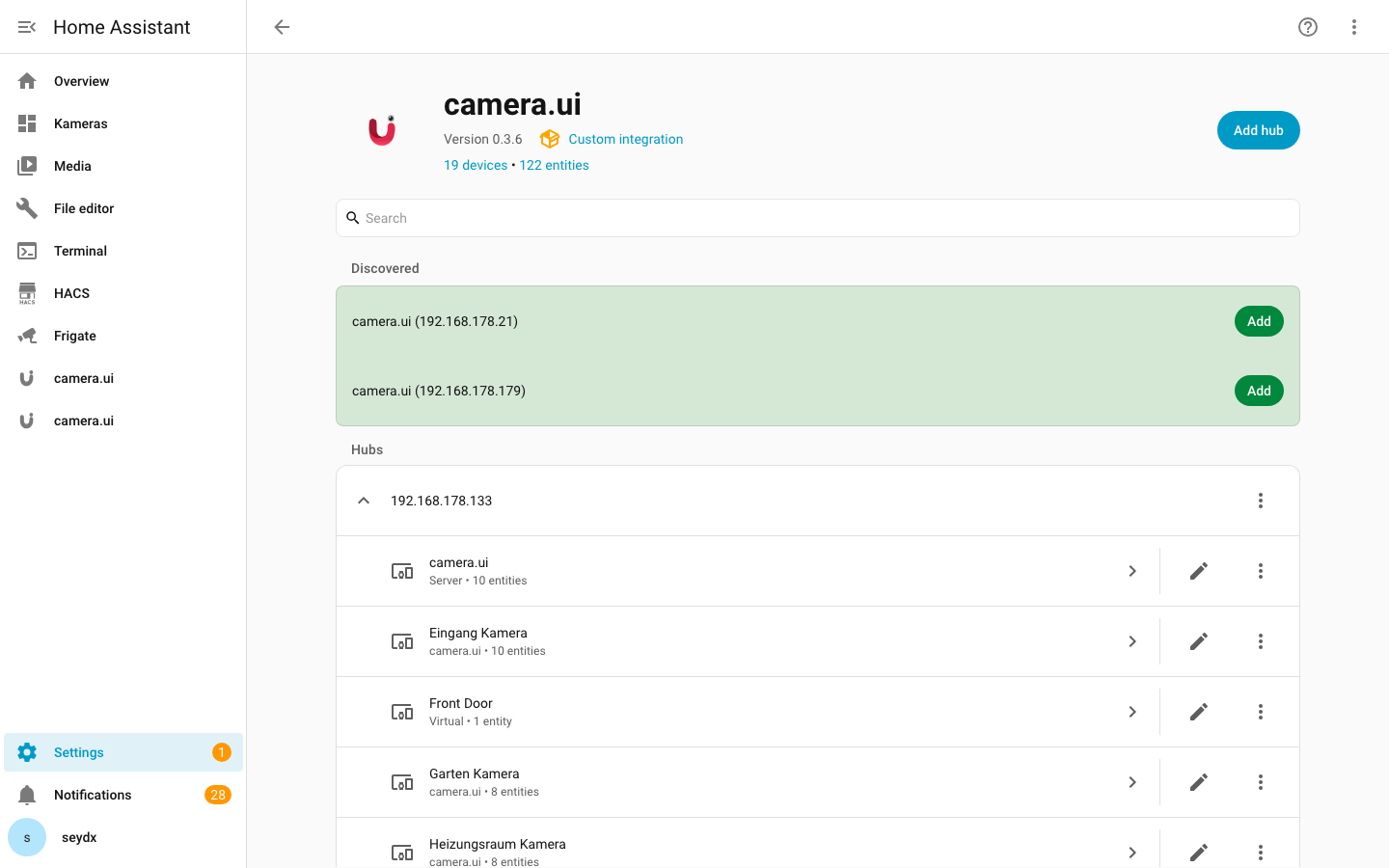This screenshot has height=868, width=1389.
Task: Click the camera.ui integration heading
Action: [x=512, y=104]
